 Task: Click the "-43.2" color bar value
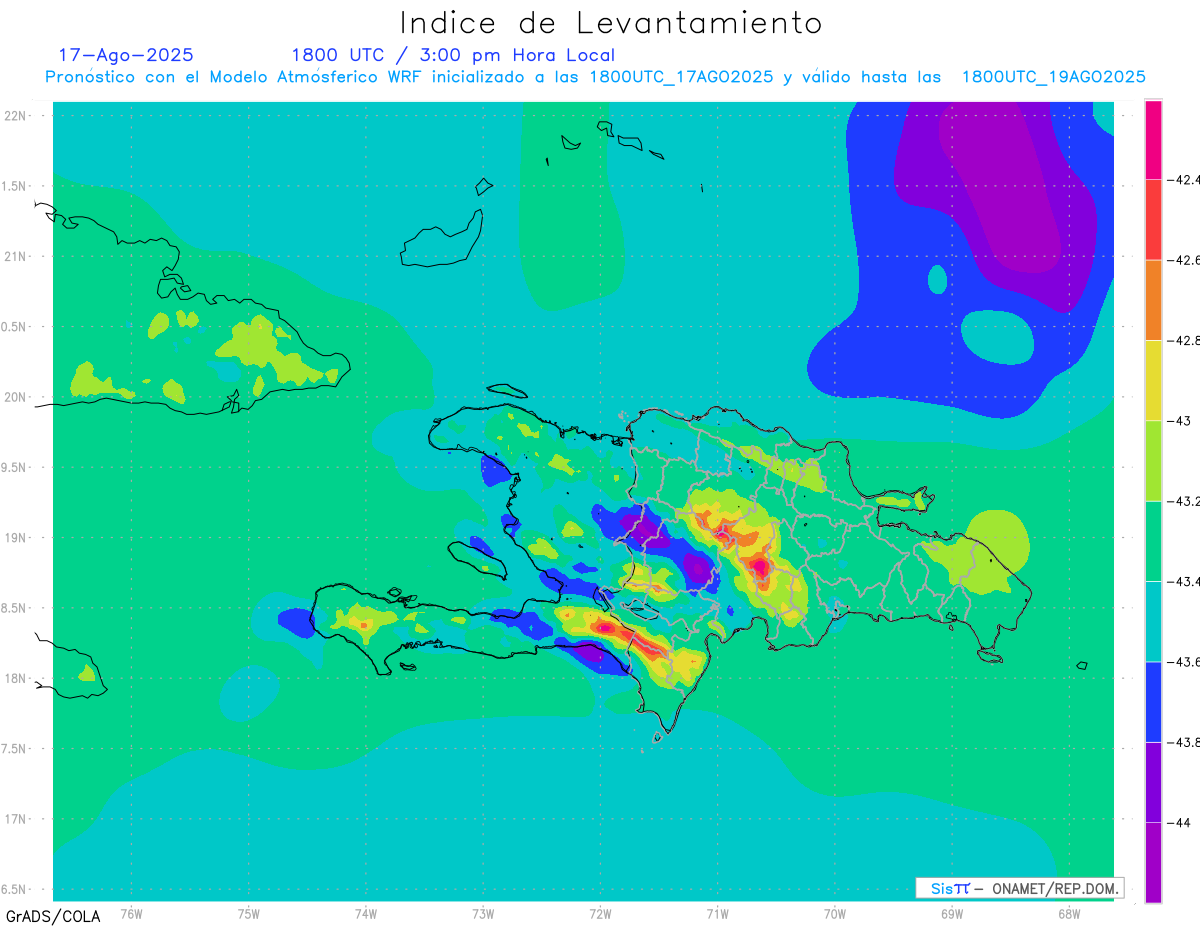[x=1184, y=501]
